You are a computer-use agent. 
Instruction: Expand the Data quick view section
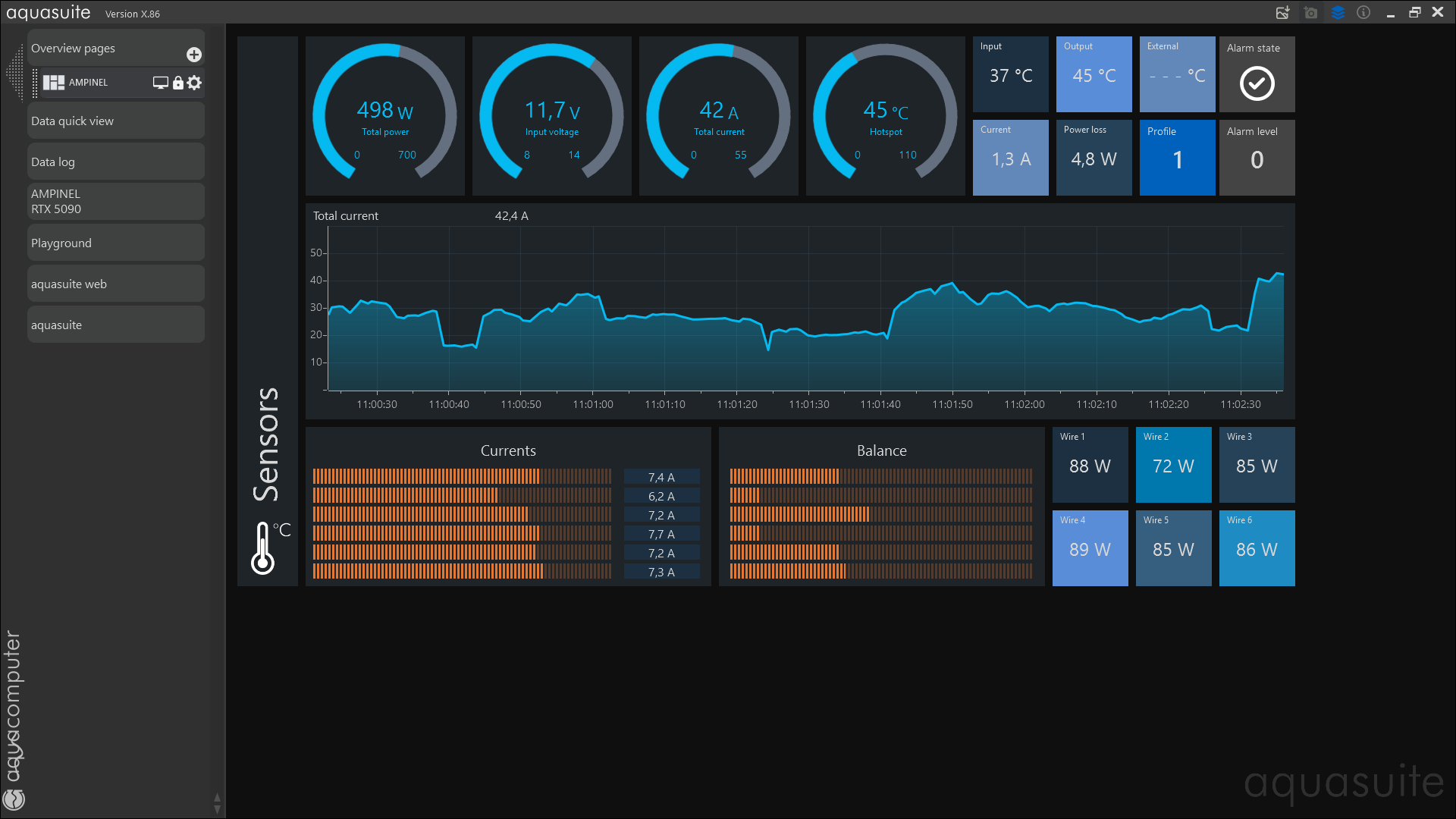115,121
